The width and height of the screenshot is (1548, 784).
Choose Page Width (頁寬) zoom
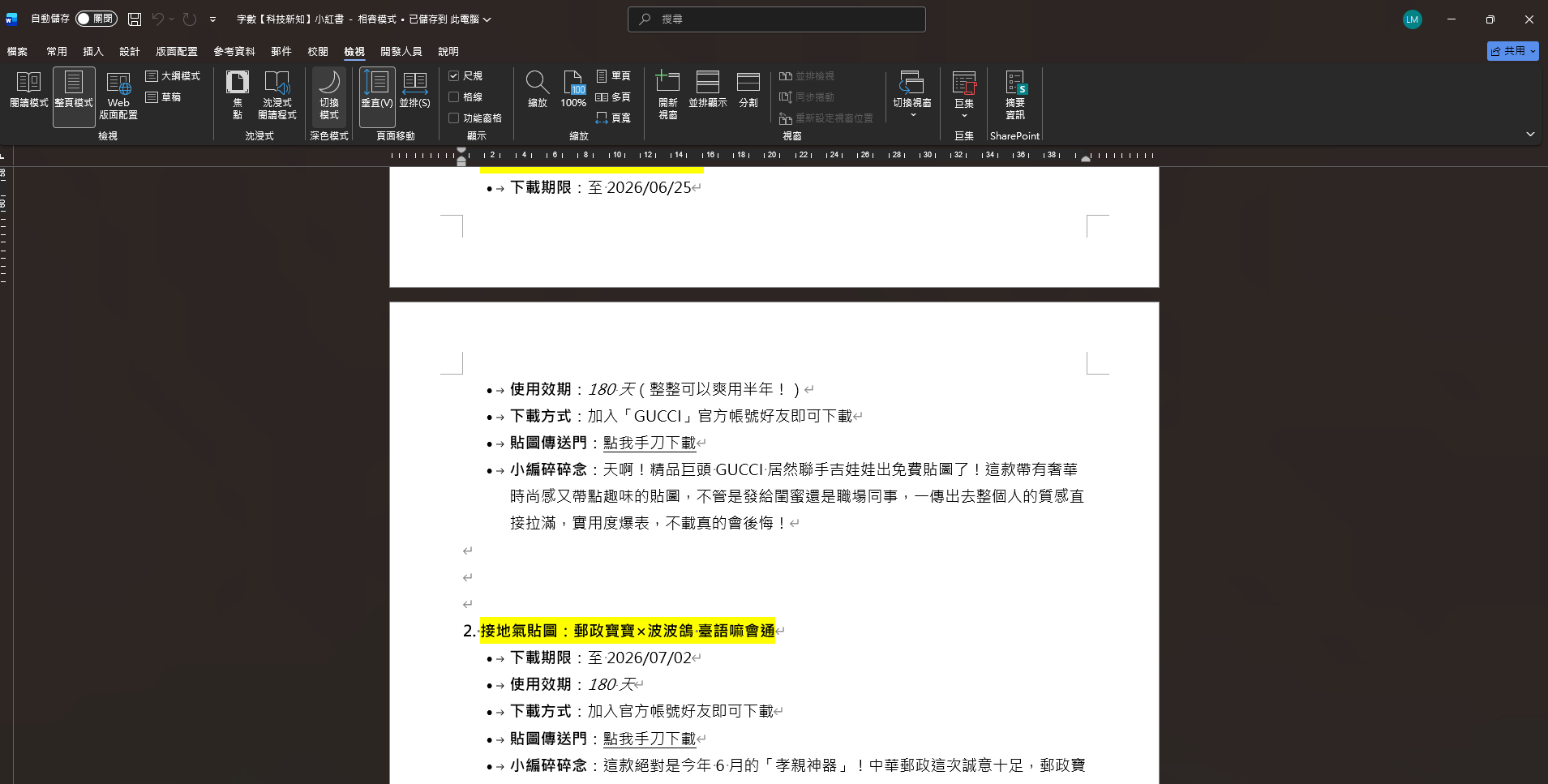pos(613,118)
